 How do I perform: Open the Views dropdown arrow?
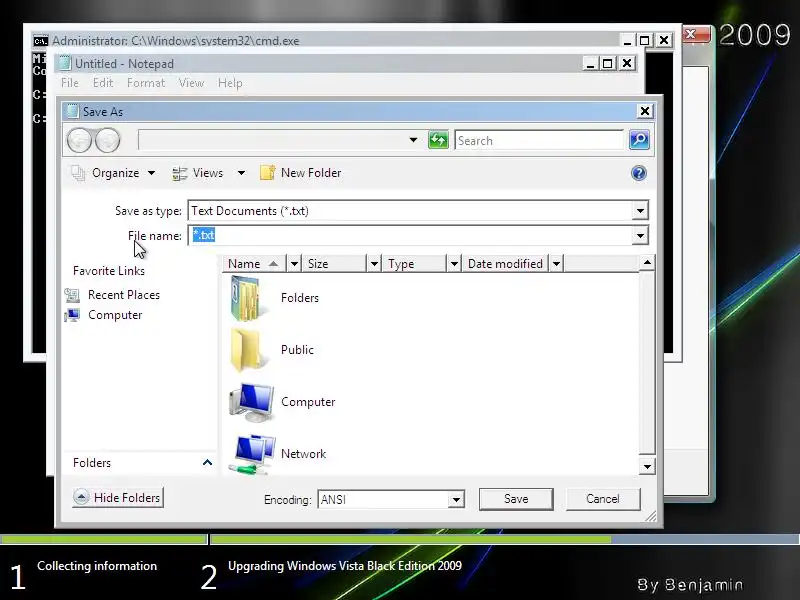click(241, 173)
